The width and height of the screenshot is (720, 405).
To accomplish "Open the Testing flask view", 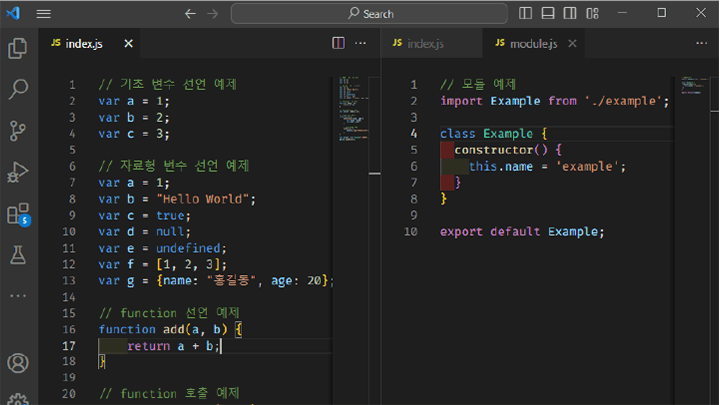I will point(18,255).
